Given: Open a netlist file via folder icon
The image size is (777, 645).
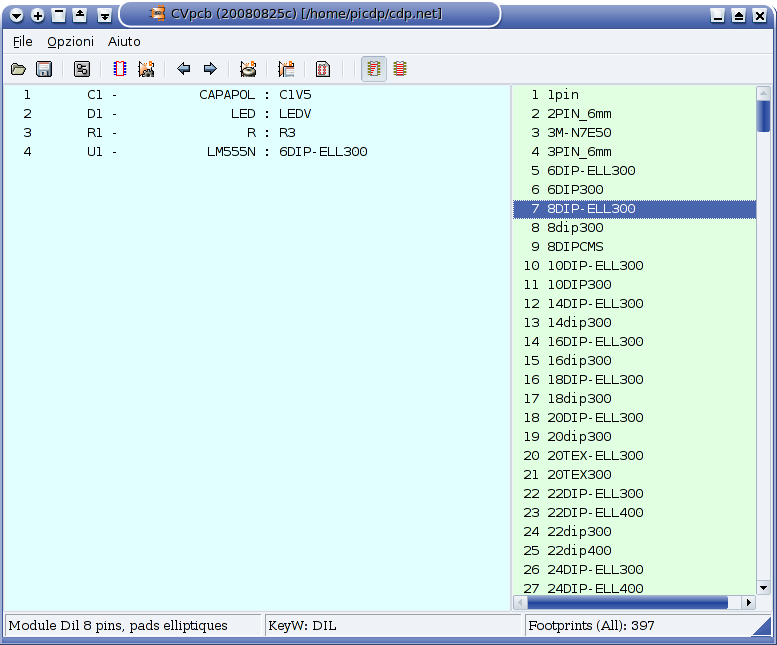Looking at the screenshot, I should (x=18, y=69).
